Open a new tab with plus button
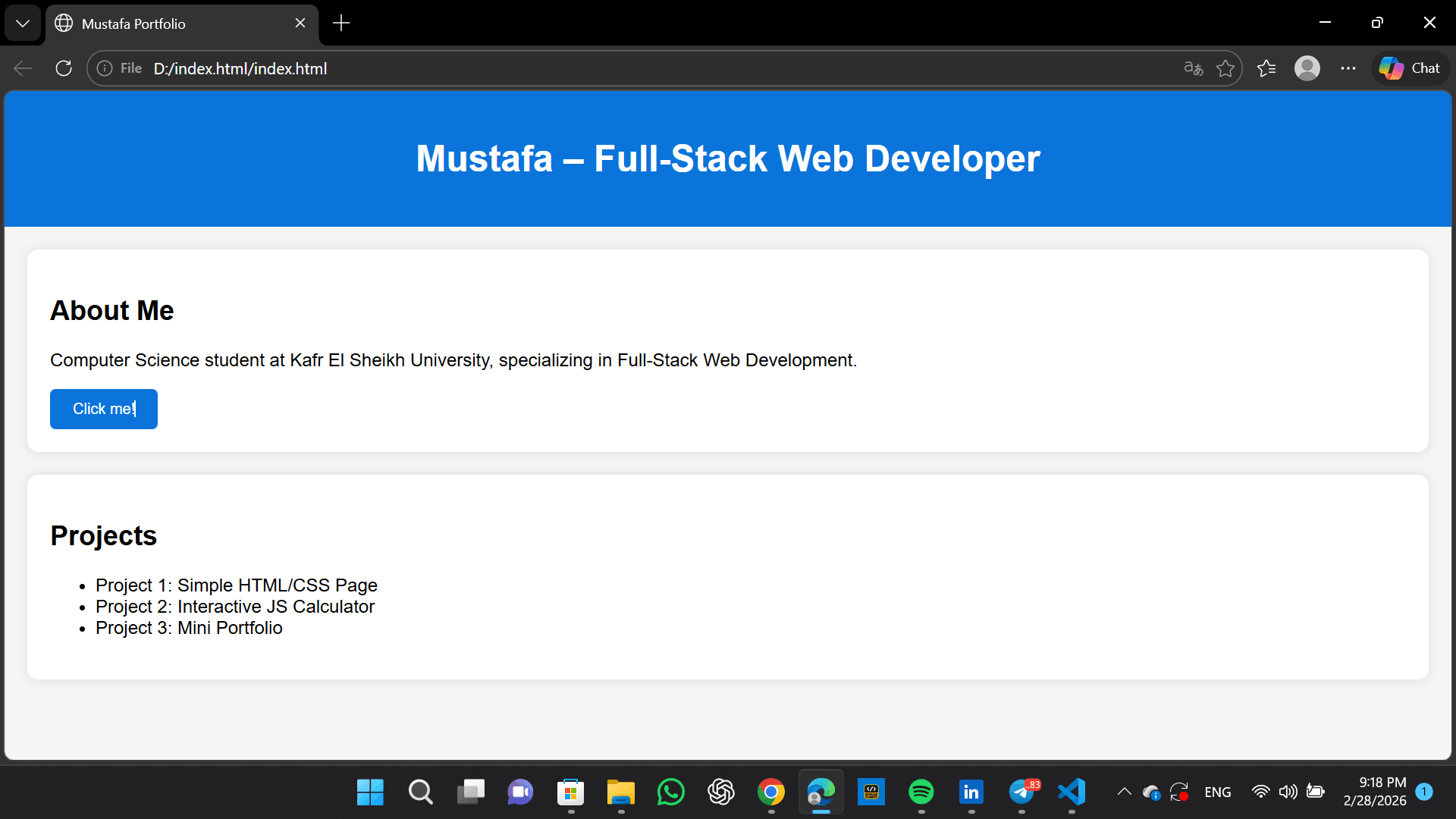 point(341,24)
